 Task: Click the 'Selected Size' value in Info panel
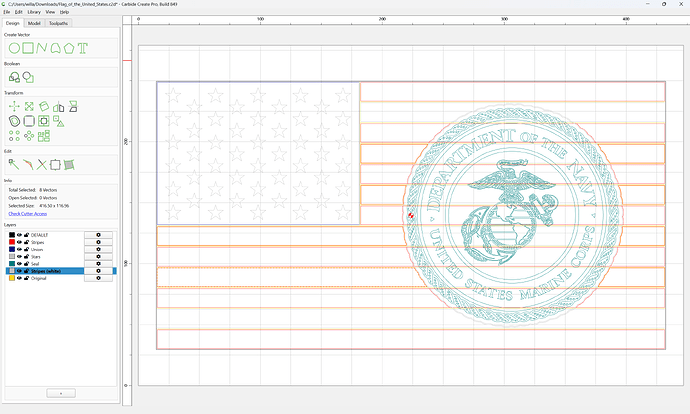pyautogui.click(x=54, y=206)
